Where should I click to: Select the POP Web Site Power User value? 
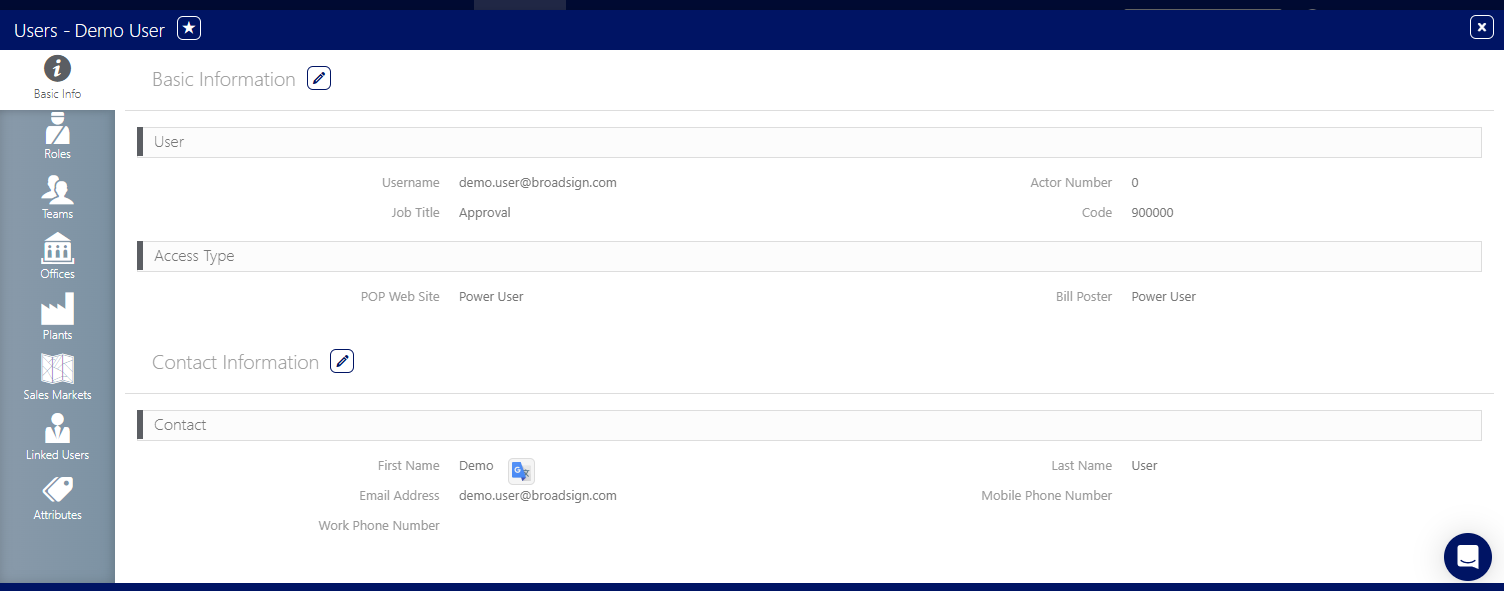[x=491, y=297]
